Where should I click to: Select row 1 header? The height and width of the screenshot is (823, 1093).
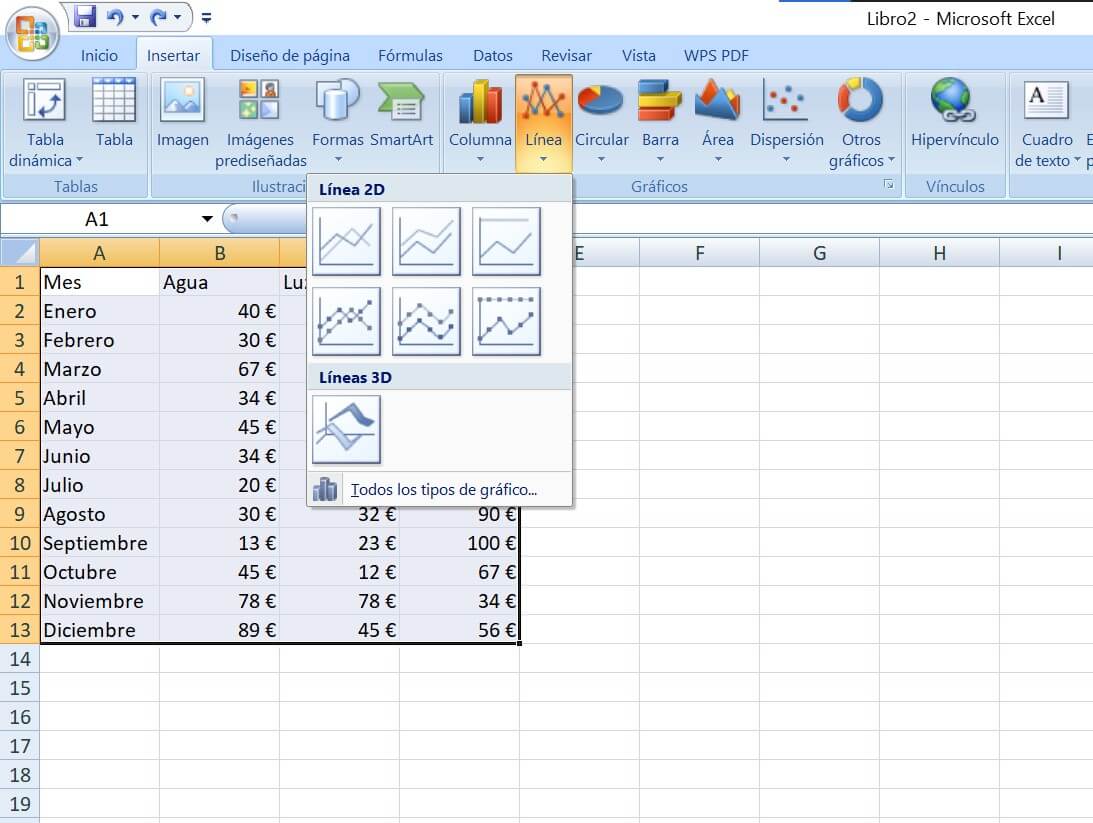tap(20, 282)
